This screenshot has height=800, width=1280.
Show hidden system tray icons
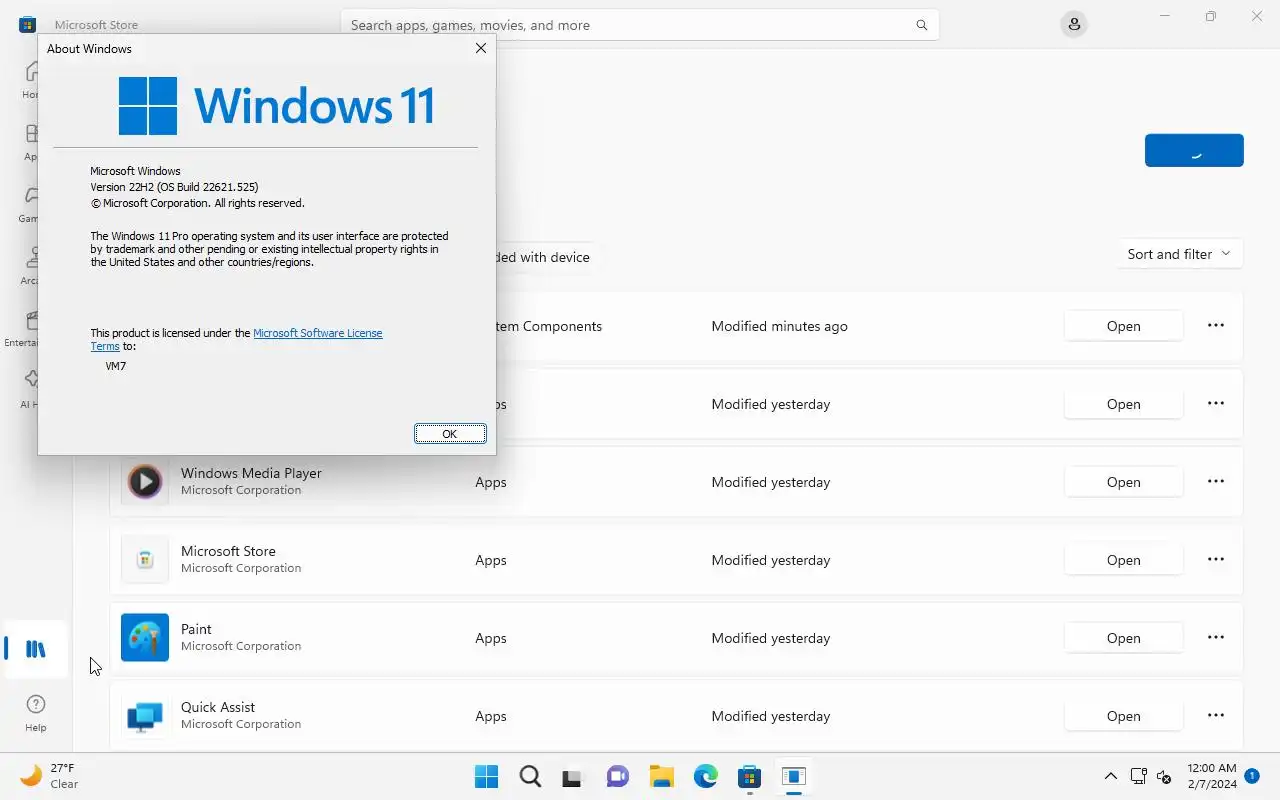point(1110,776)
